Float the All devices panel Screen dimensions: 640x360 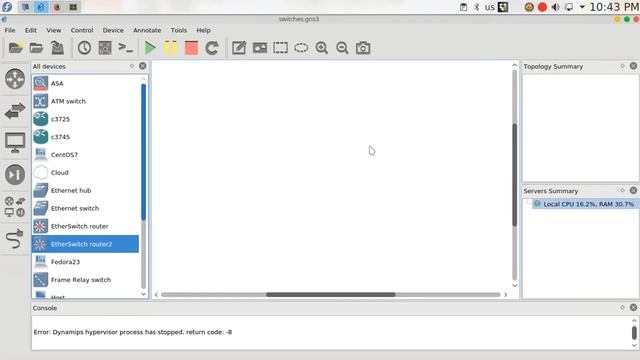132,66
